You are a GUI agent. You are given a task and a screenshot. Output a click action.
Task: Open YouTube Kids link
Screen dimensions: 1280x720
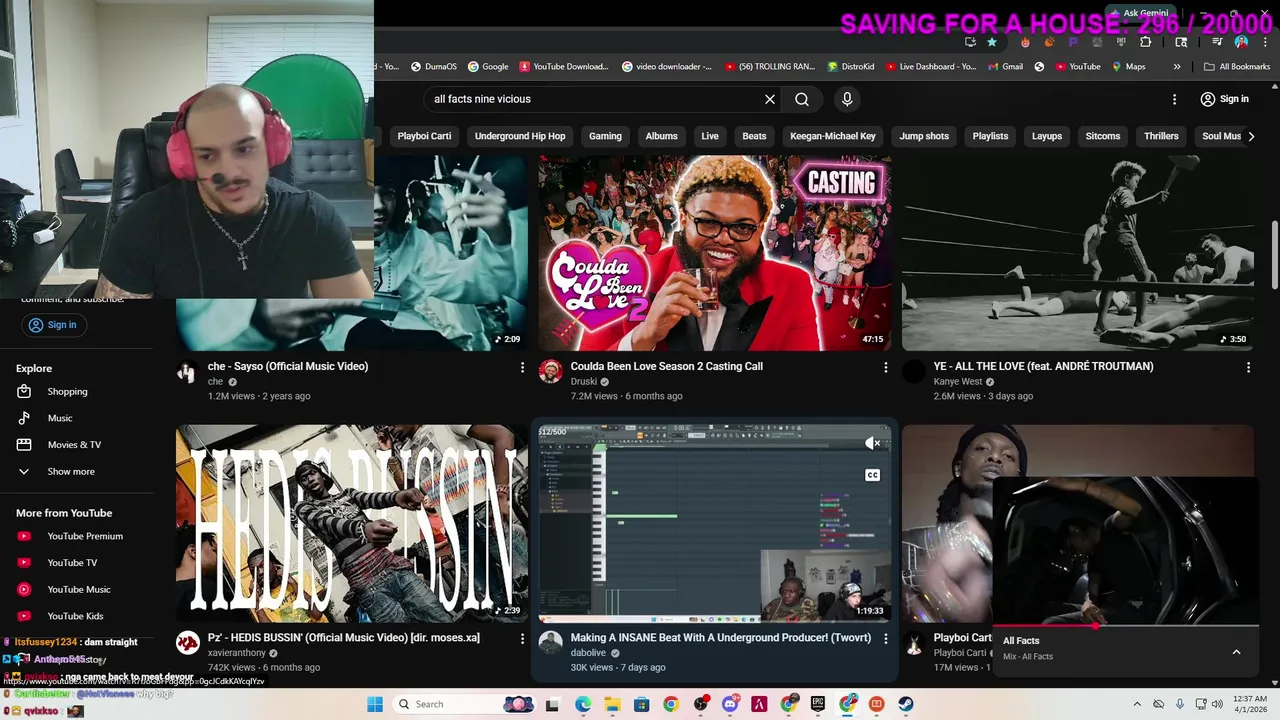[x=75, y=616]
